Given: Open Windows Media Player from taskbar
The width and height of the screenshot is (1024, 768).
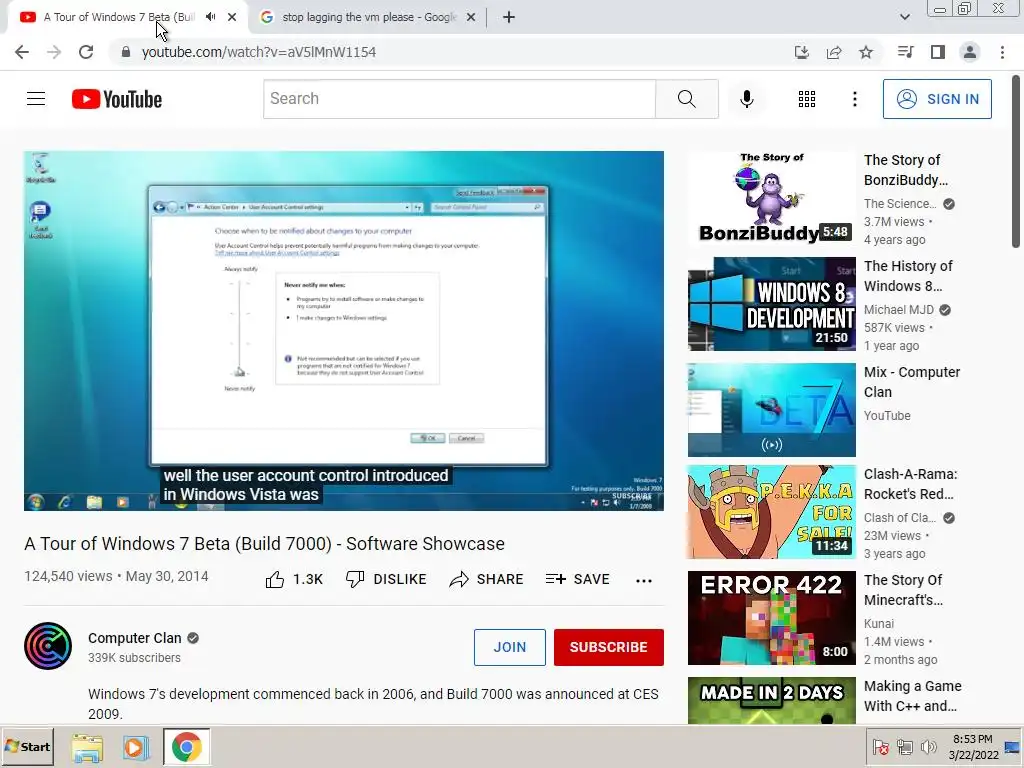Looking at the screenshot, I should pyautogui.click(x=136, y=747).
